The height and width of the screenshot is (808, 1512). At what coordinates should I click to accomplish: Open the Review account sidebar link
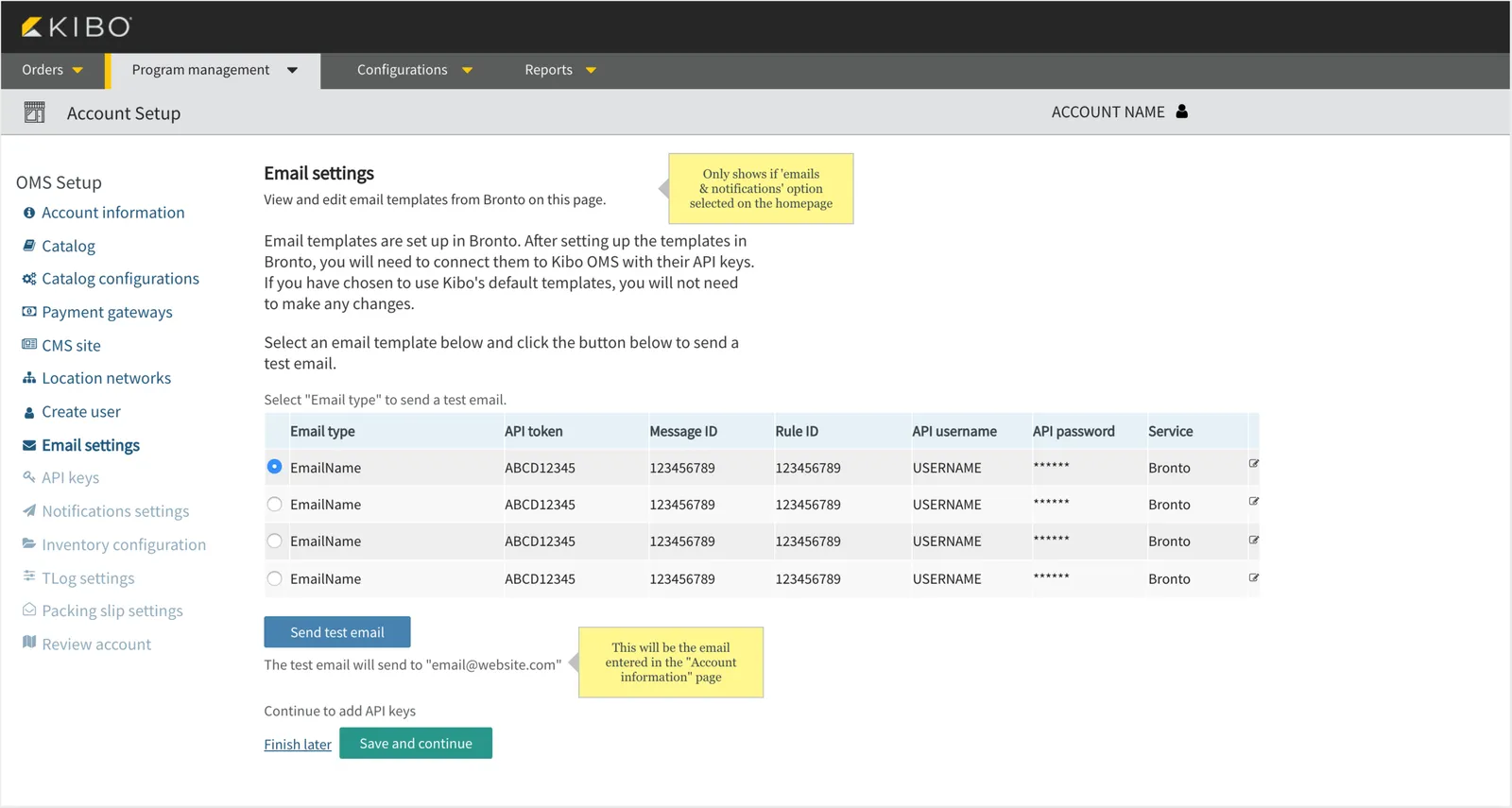[x=96, y=644]
